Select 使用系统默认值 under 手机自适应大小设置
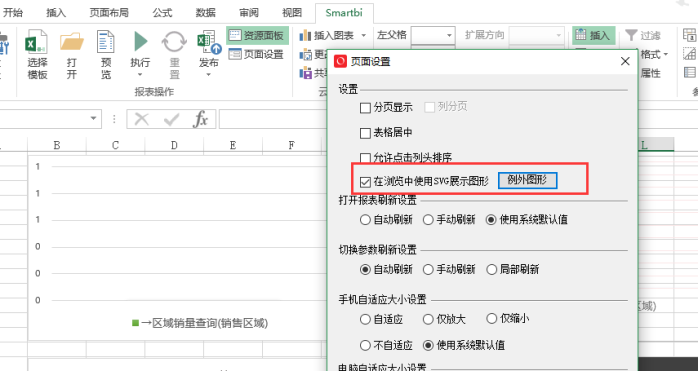The width and height of the screenshot is (698, 371). 428,345
